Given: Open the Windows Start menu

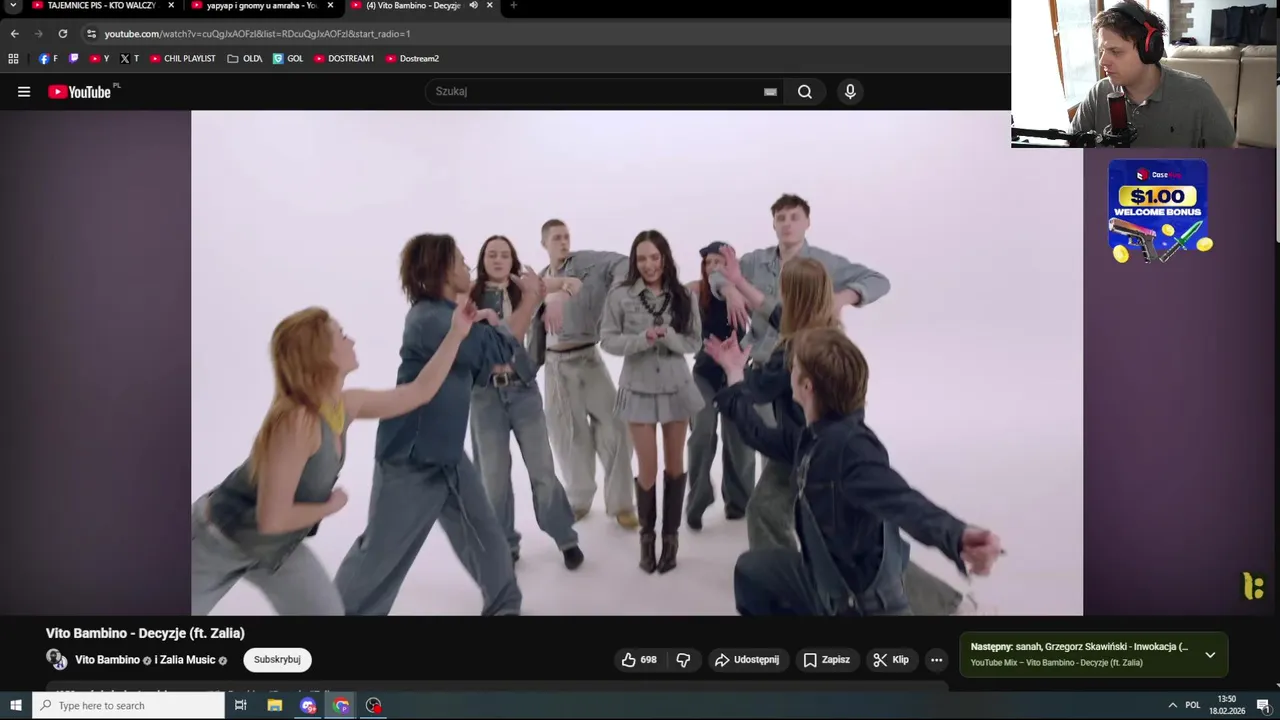Looking at the screenshot, I should coord(15,705).
